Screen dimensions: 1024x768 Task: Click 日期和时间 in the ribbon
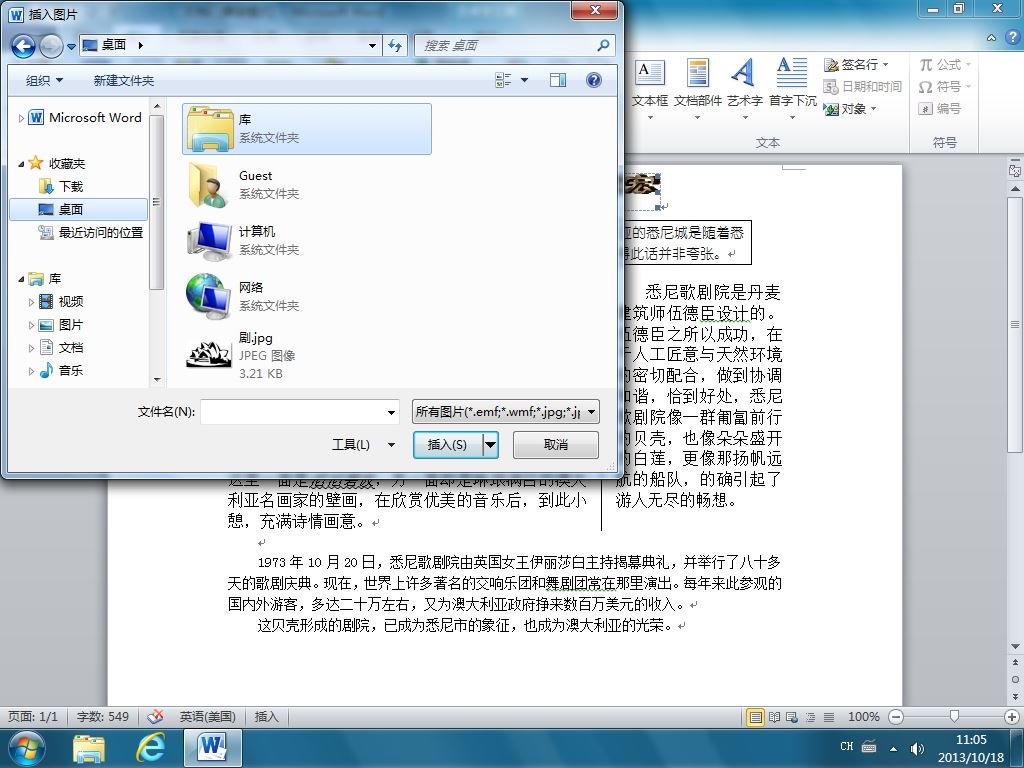point(862,86)
